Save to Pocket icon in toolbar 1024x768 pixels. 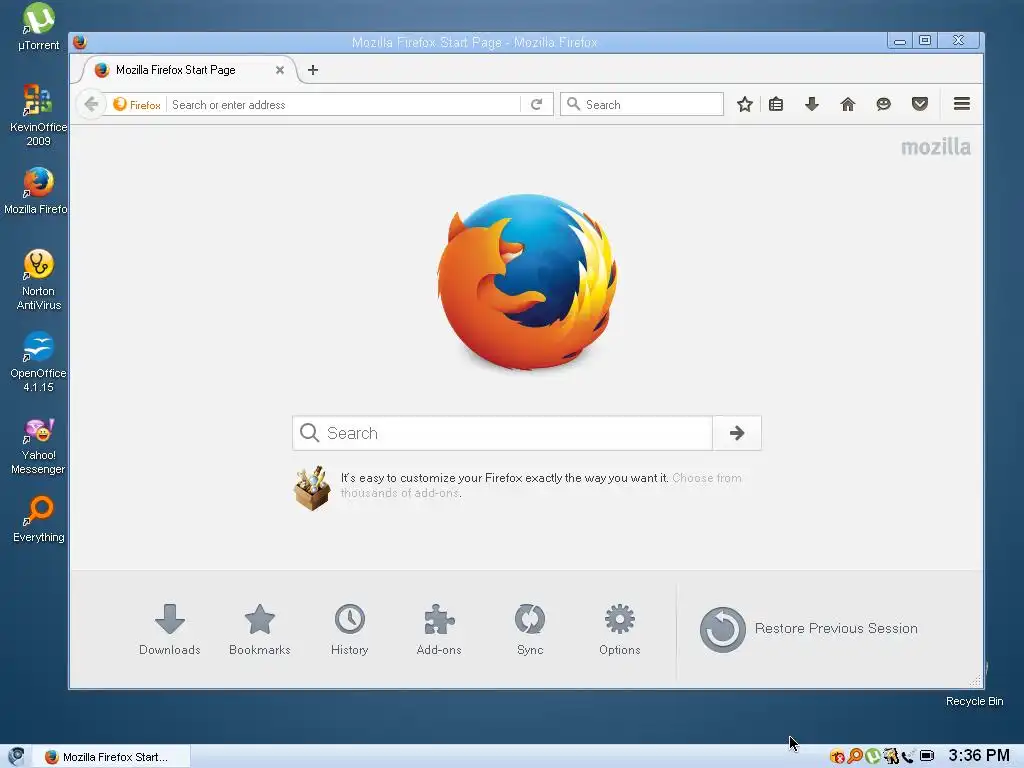pos(920,104)
